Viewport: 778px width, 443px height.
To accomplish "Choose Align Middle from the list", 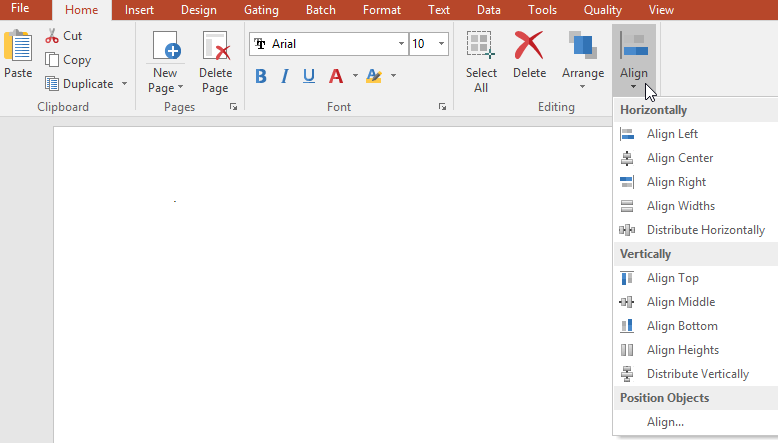I will (x=680, y=302).
